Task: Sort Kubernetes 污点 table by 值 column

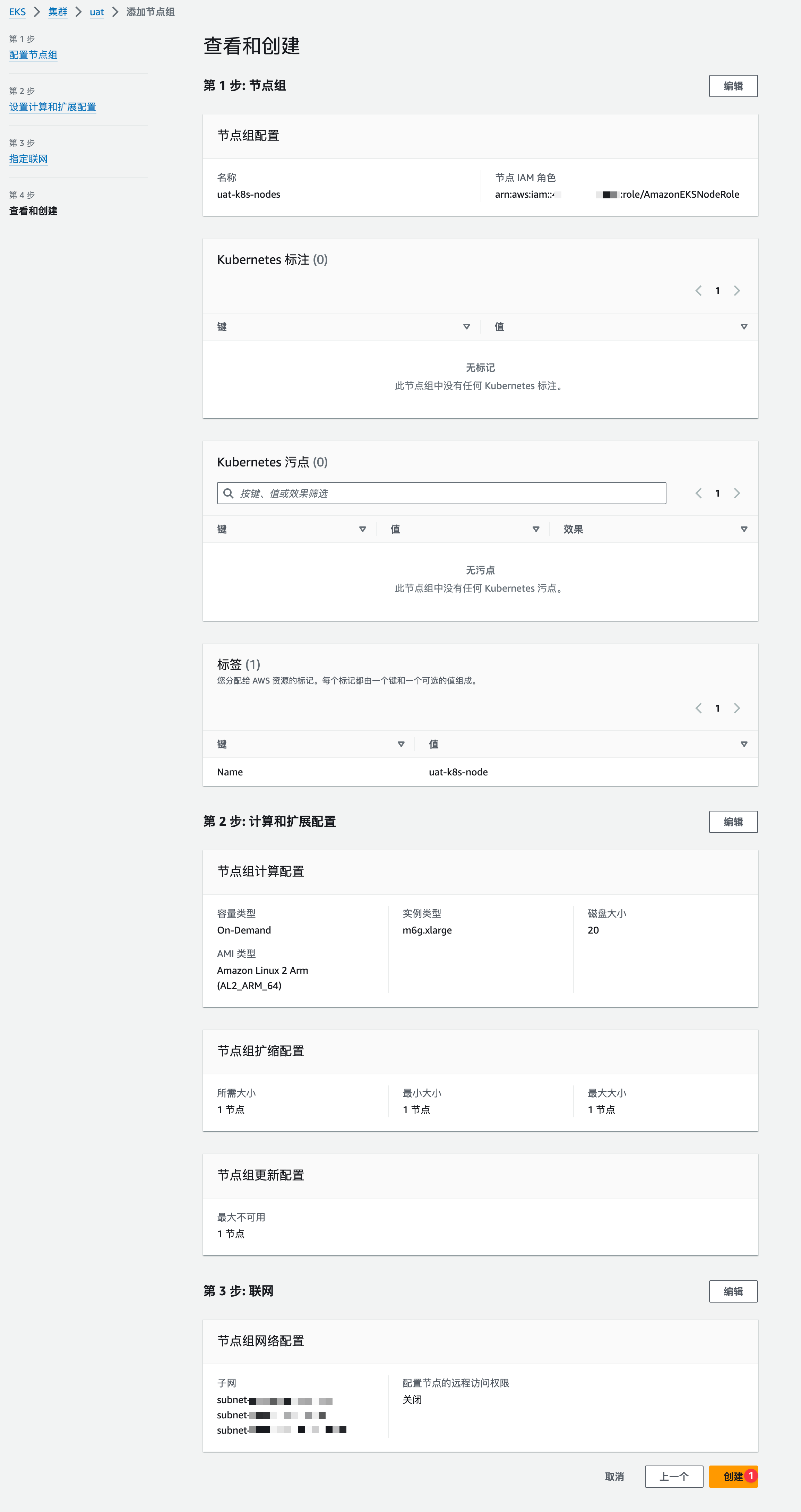Action: pos(536,530)
